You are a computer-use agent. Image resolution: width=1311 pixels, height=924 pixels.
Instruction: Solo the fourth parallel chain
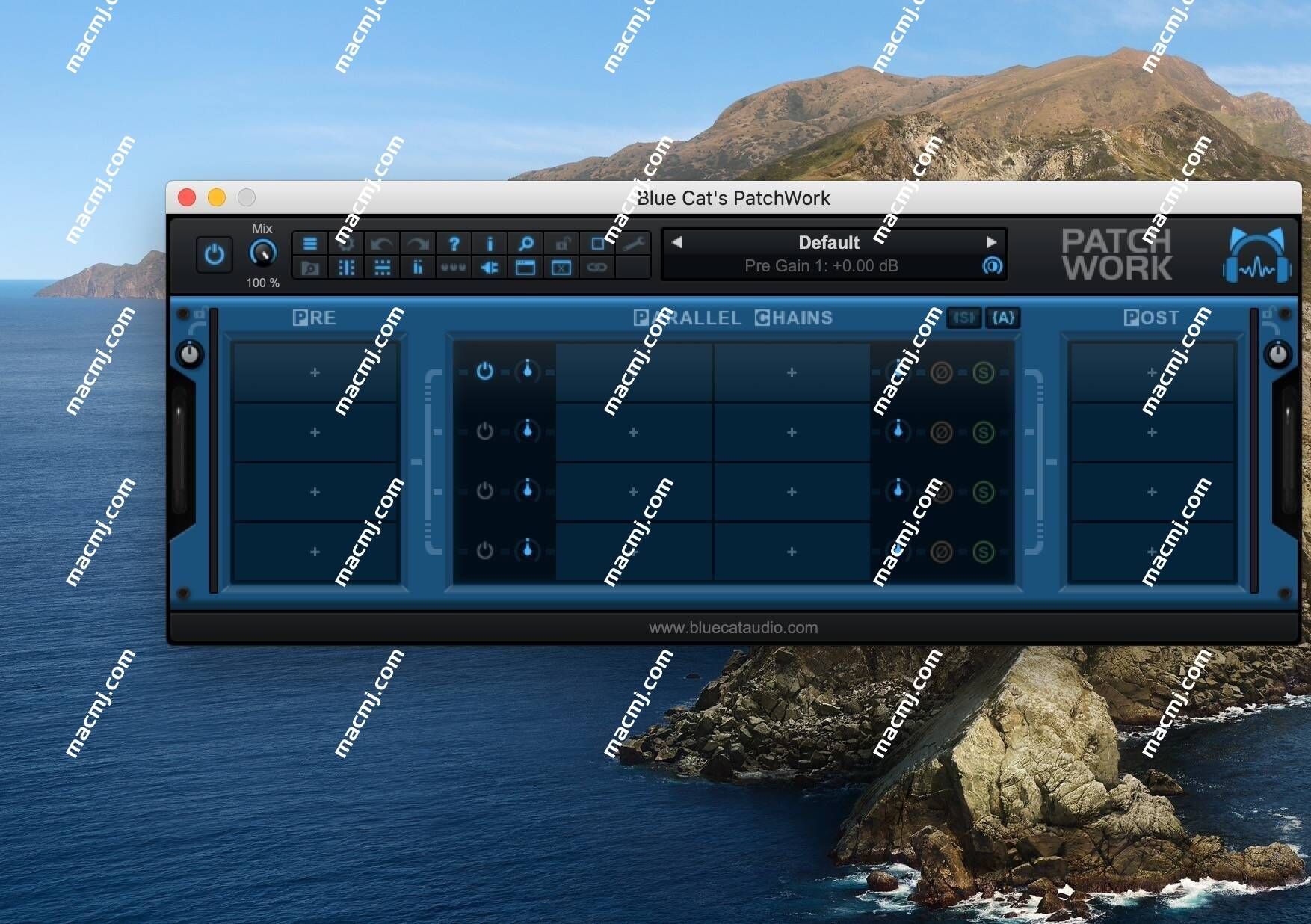click(984, 552)
